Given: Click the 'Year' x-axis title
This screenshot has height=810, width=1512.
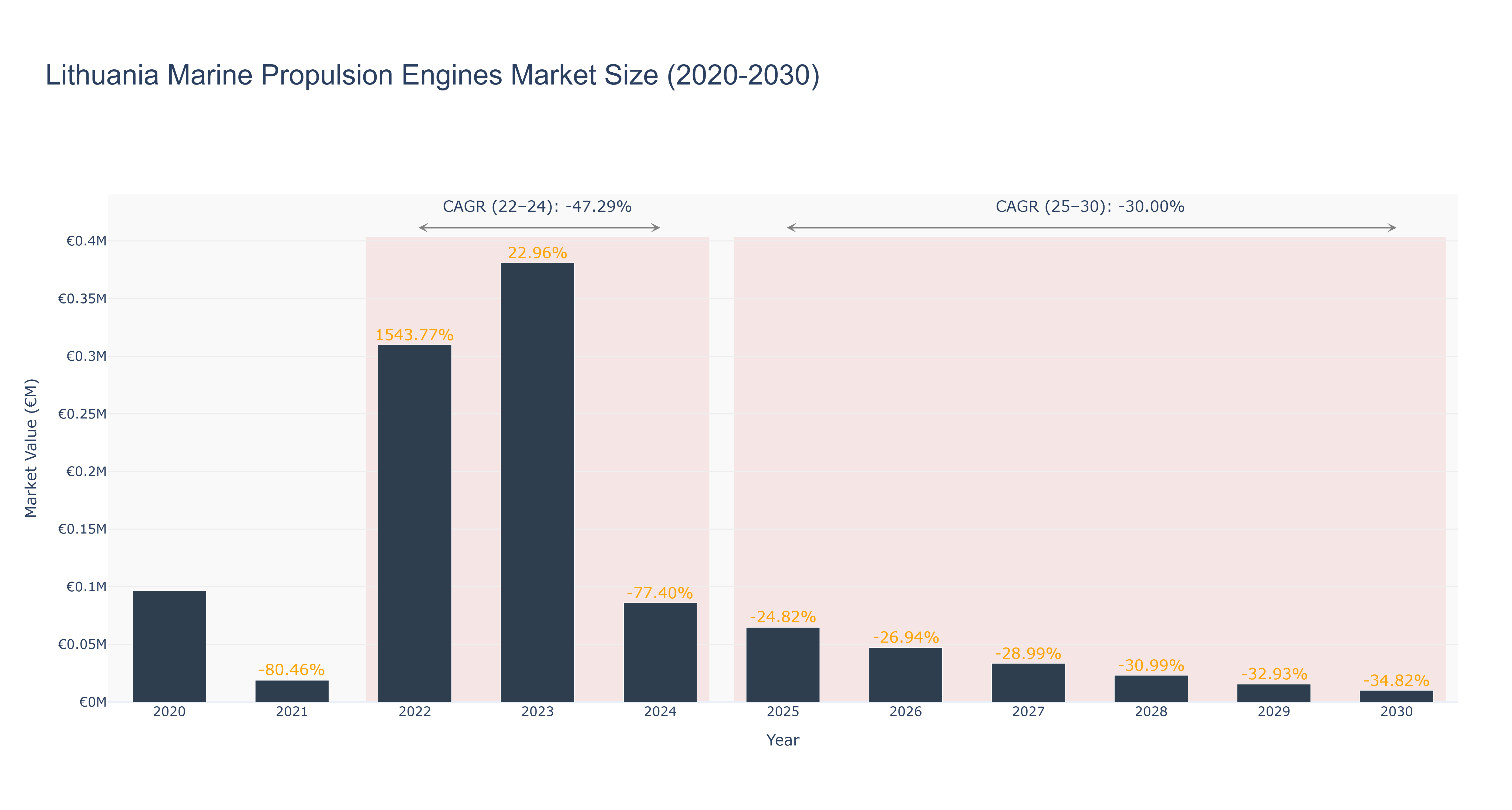Looking at the screenshot, I should point(782,740).
